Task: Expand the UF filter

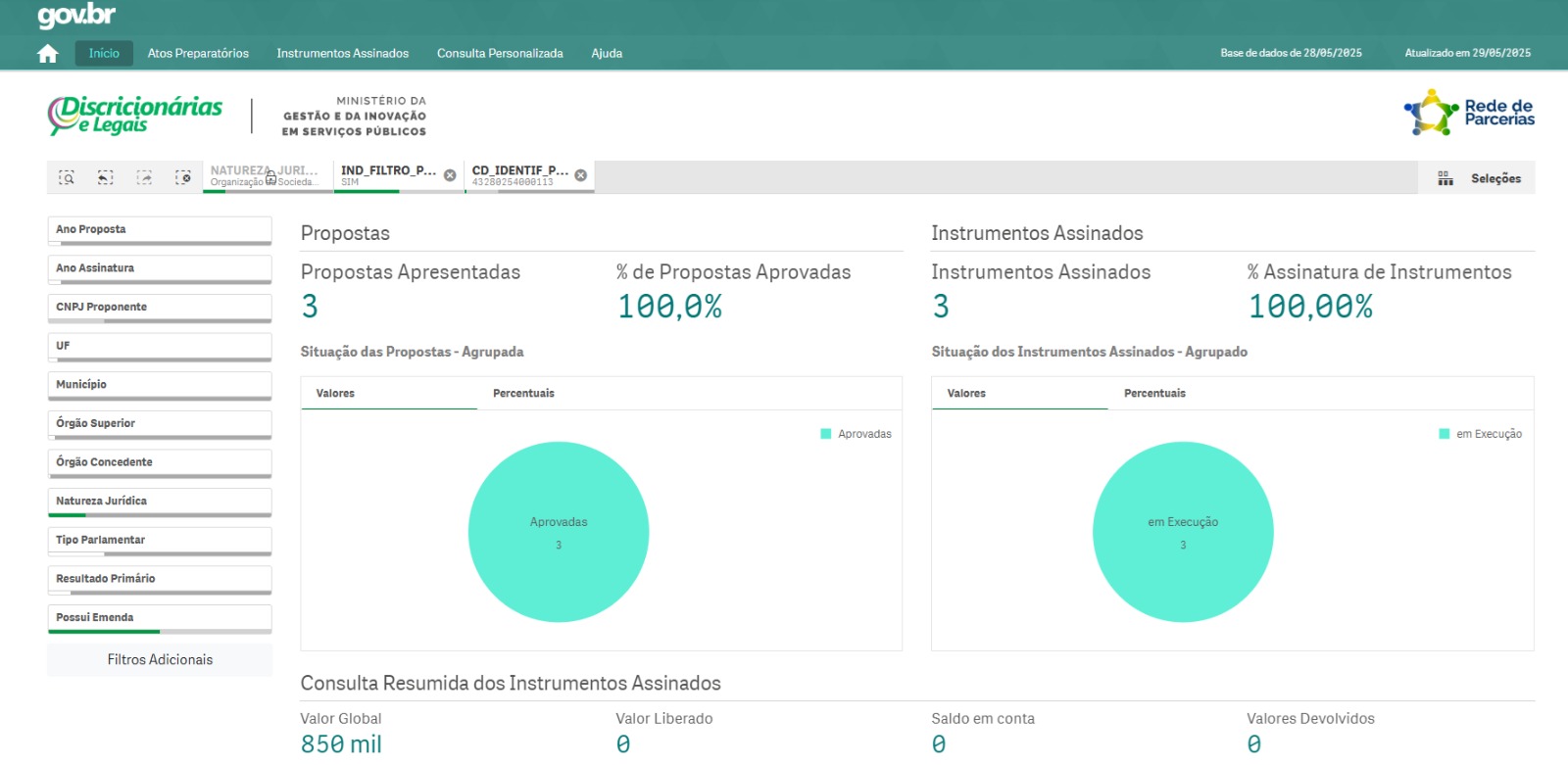Action: pos(160,347)
